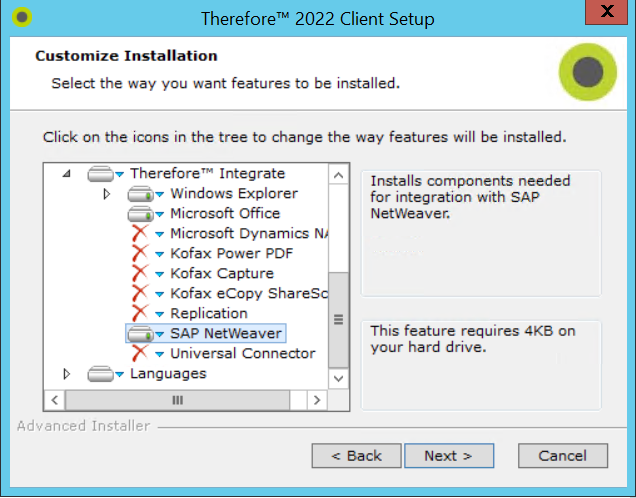636x498 pixels.
Task: Select the SAP NetWeaver feature label
Action: (225, 334)
